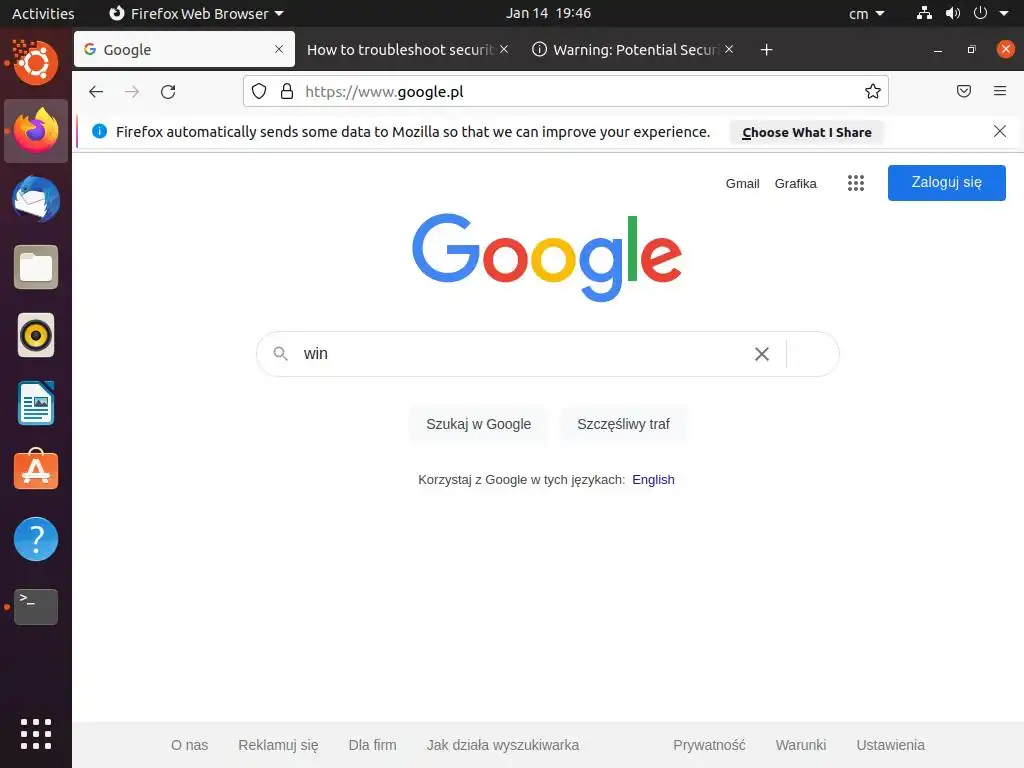Click the Choose What I Share button

click(x=807, y=132)
